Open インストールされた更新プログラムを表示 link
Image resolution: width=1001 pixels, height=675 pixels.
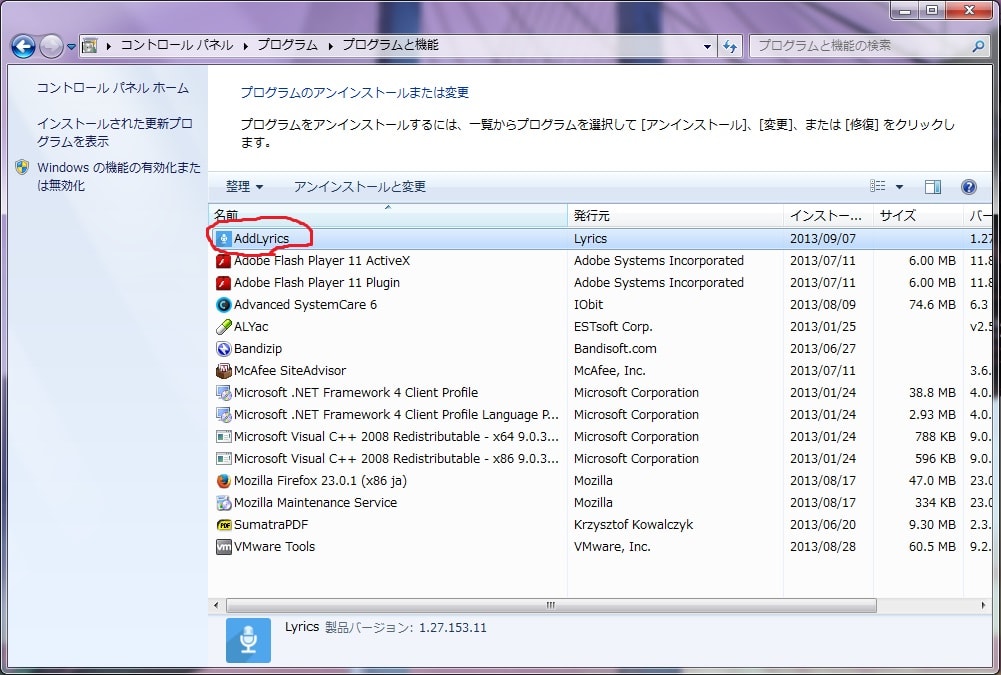pos(114,132)
